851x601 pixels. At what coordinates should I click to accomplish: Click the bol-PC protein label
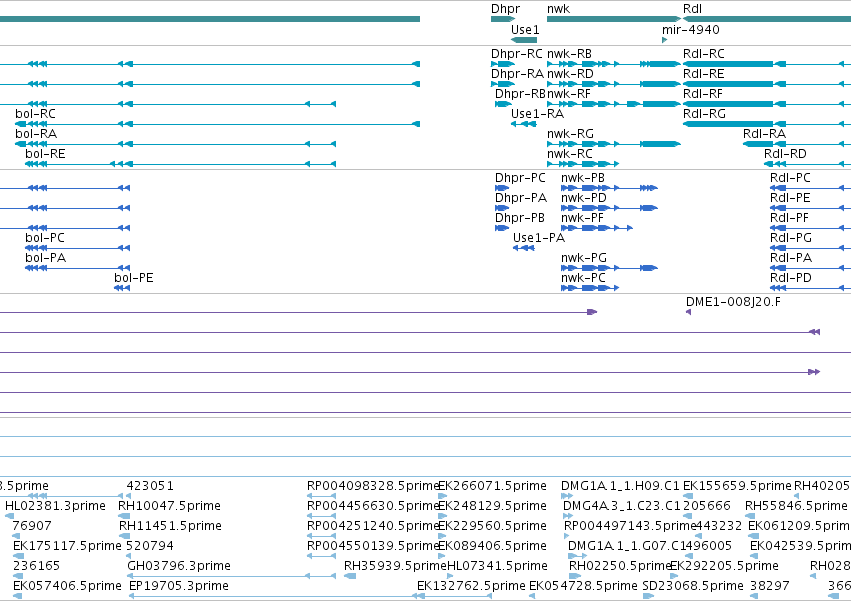pyautogui.click(x=45, y=238)
